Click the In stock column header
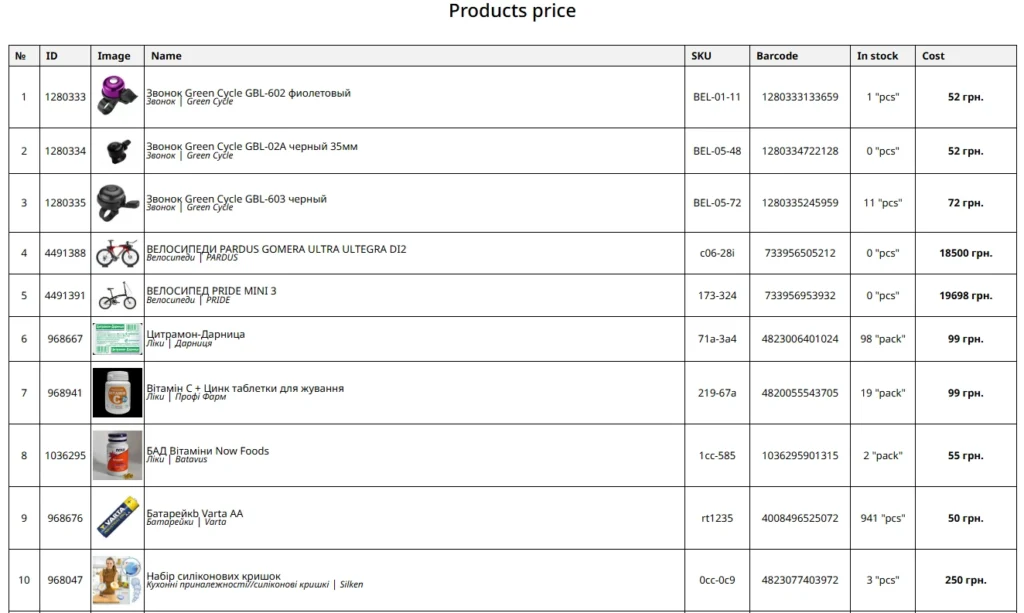1024x613 pixels. (x=877, y=56)
